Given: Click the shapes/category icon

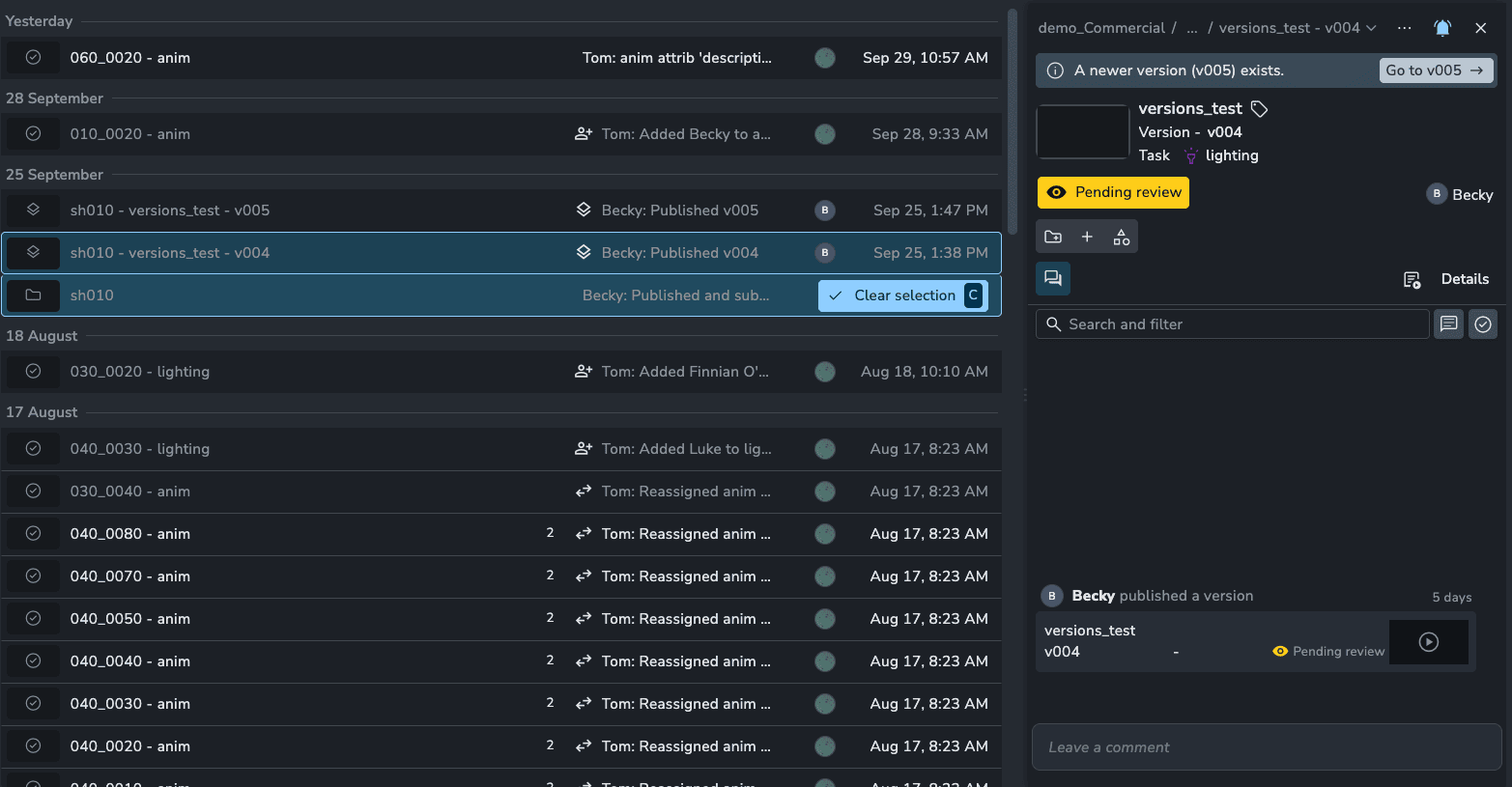Looking at the screenshot, I should (1121, 237).
